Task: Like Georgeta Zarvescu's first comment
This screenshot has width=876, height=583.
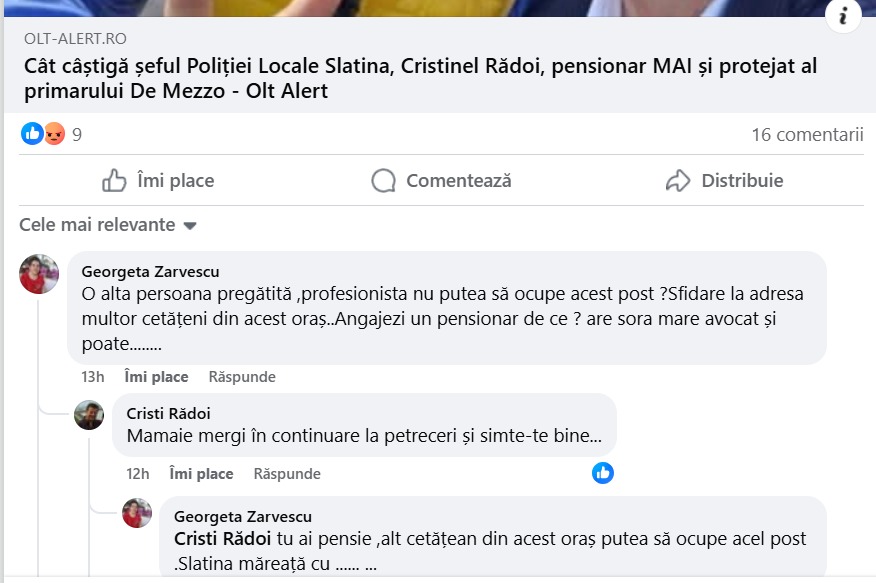Action: tap(156, 377)
